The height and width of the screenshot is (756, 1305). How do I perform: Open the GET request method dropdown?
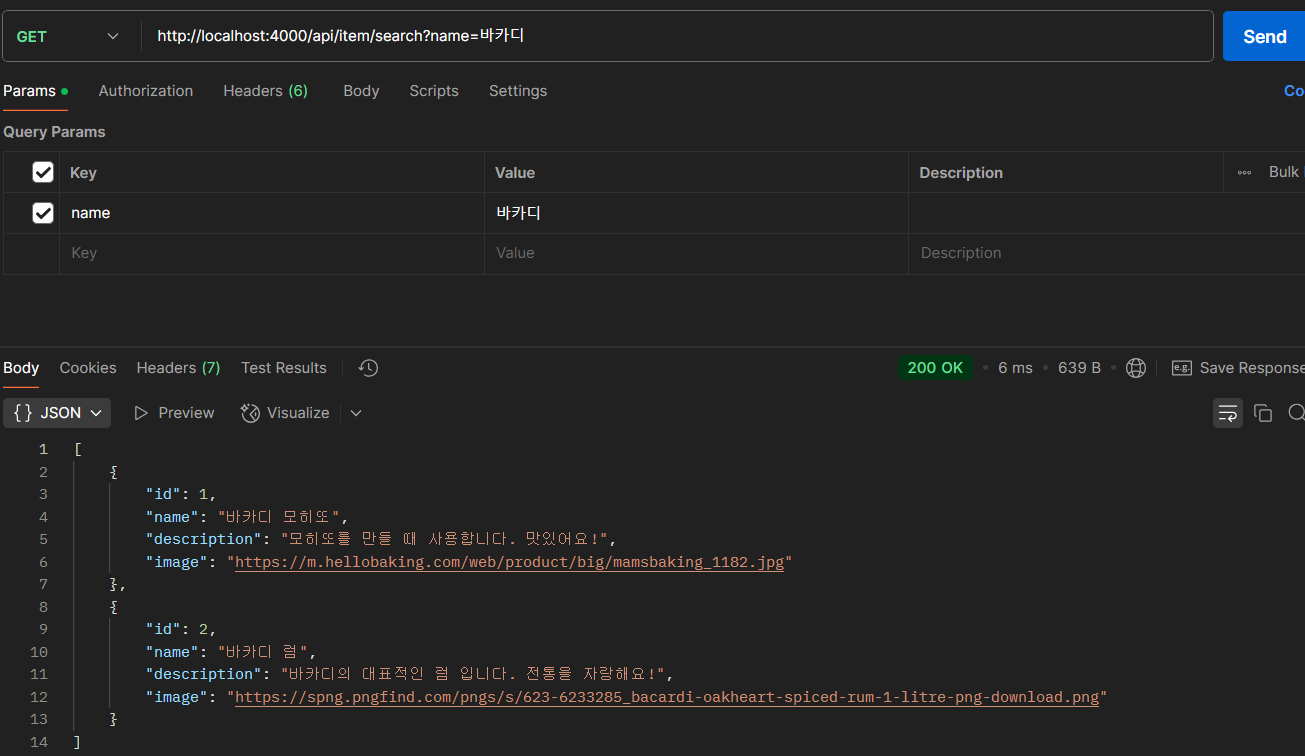coord(68,35)
